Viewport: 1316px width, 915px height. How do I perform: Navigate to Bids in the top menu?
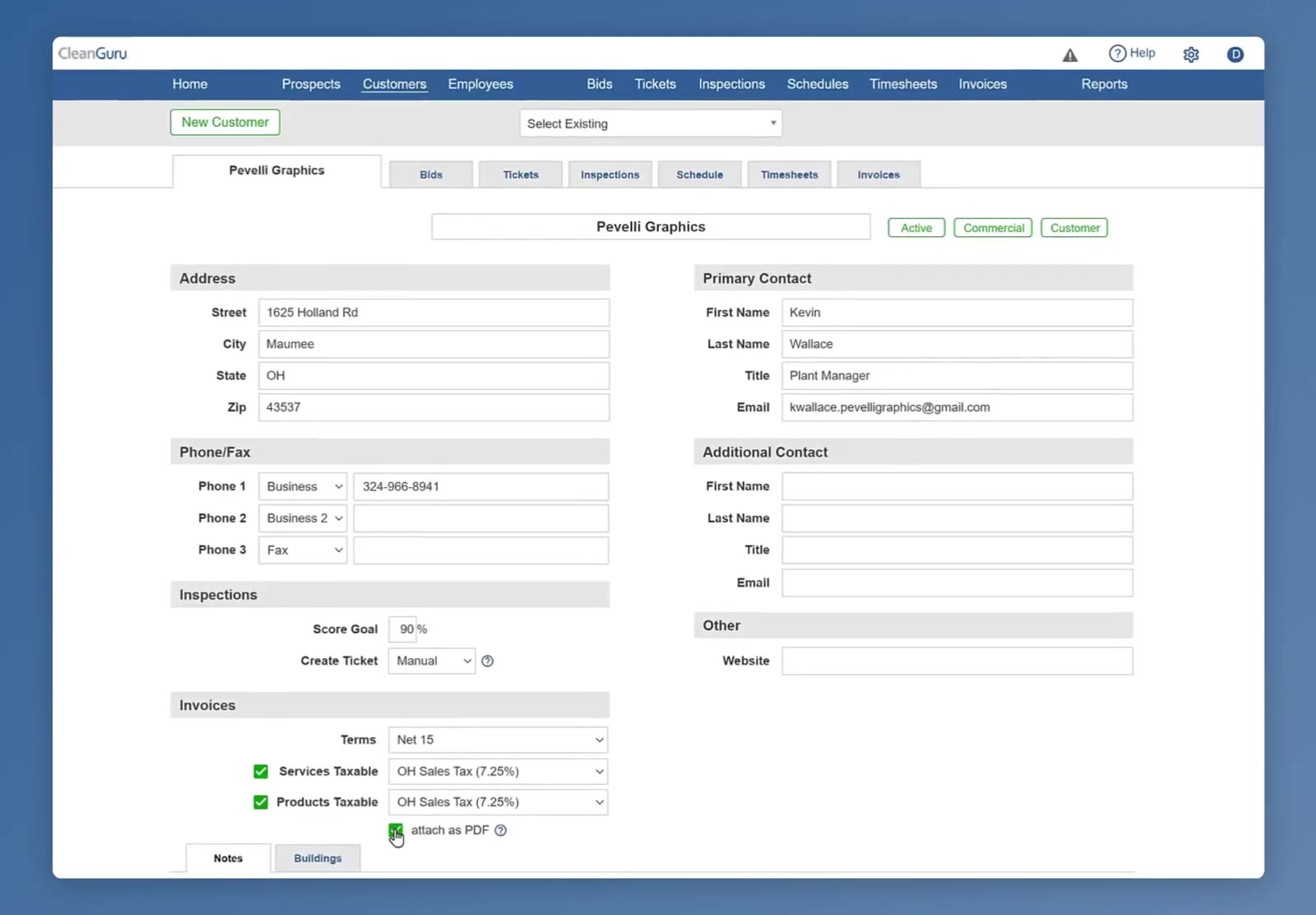[600, 84]
